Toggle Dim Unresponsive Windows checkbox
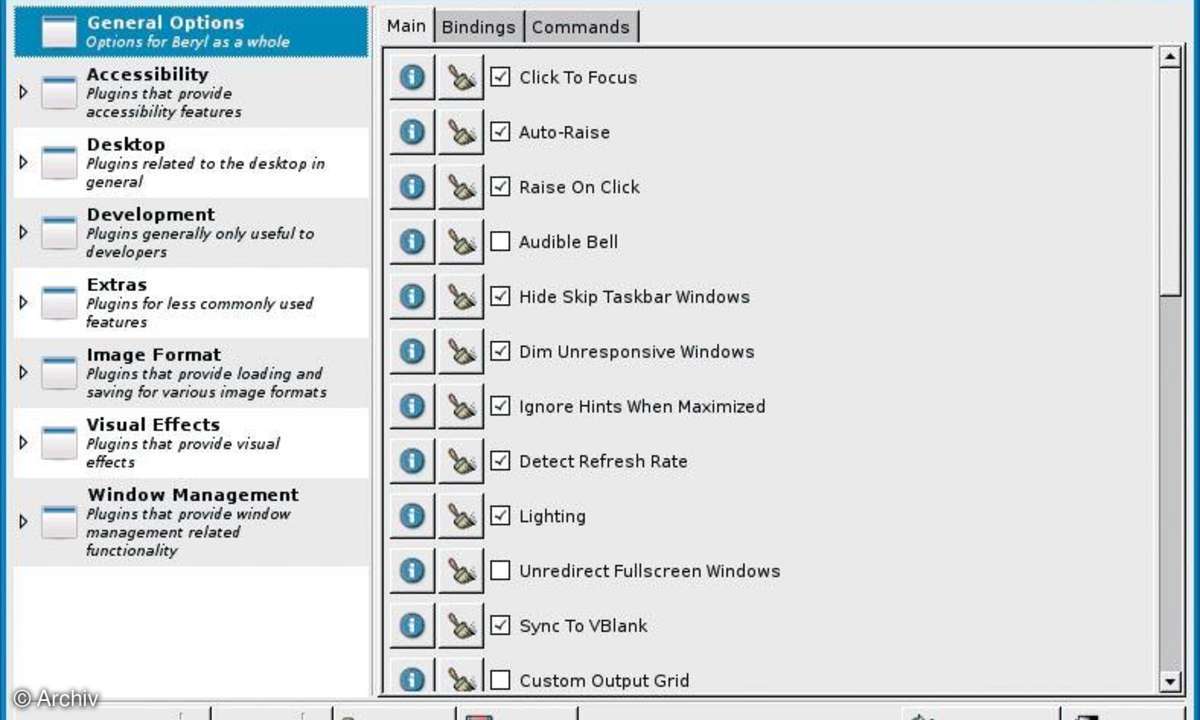The width and height of the screenshot is (1200, 720). tap(501, 352)
